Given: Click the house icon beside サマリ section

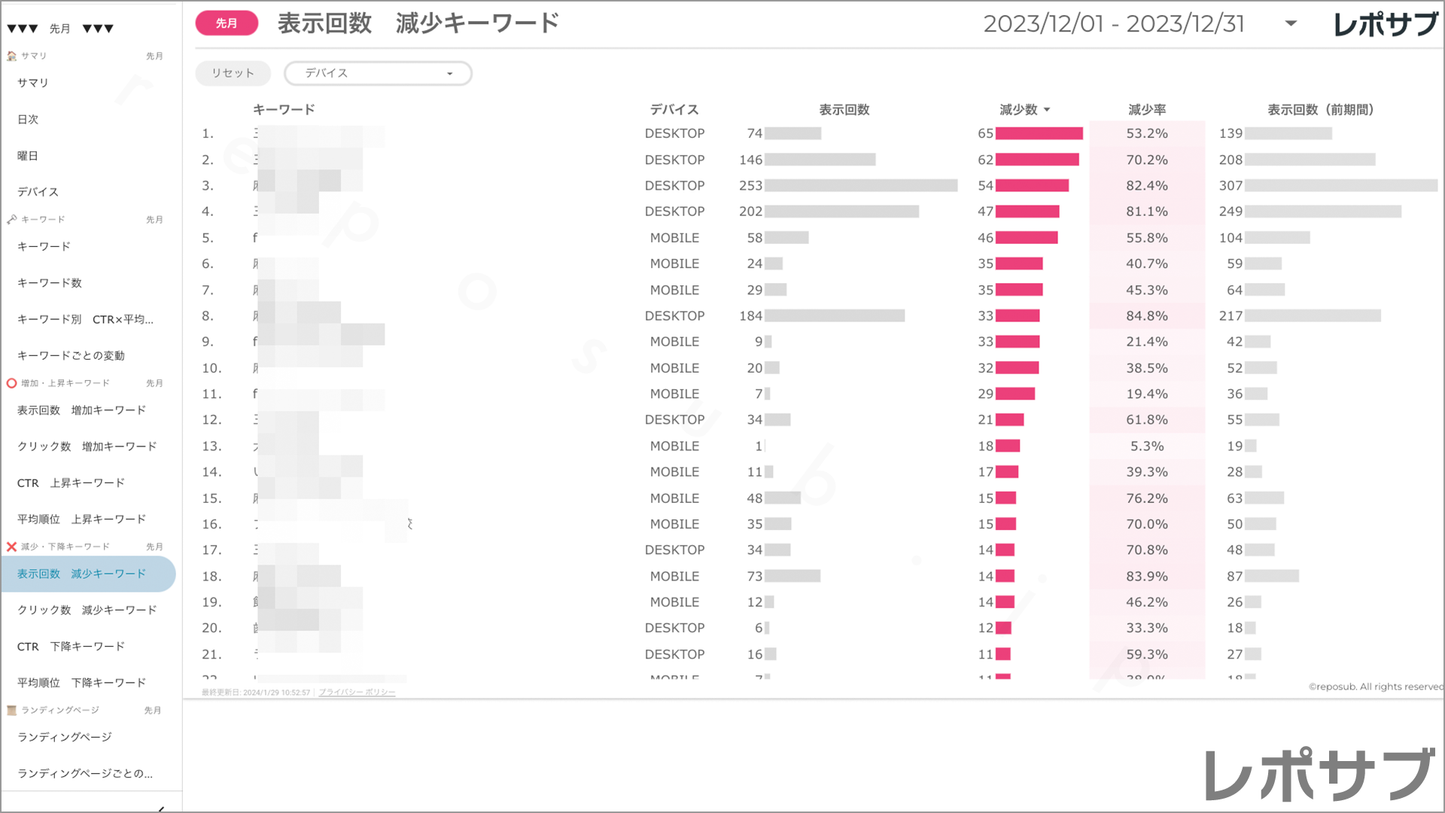Looking at the screenshot, I should 11,56.
